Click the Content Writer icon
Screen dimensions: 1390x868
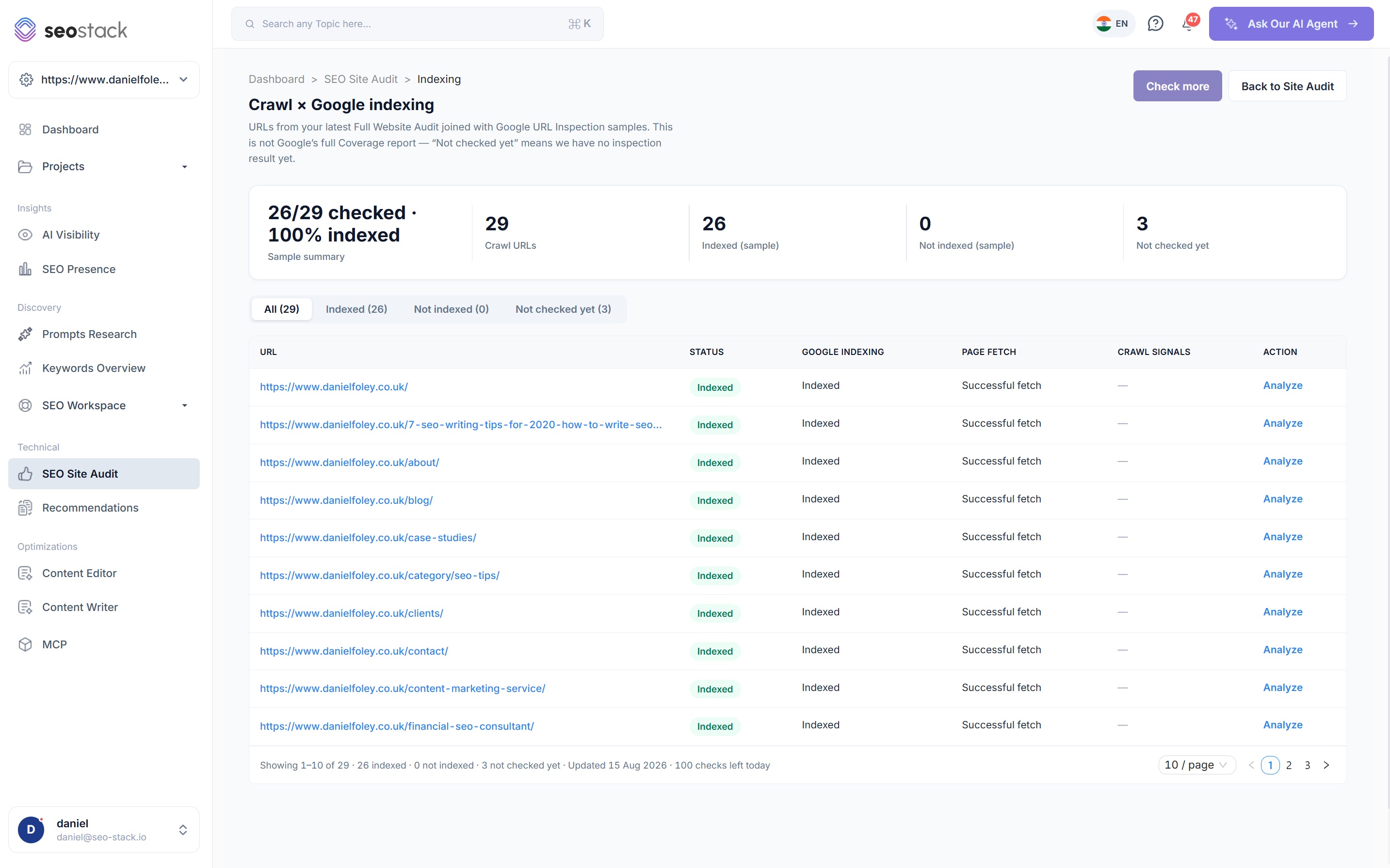coord(25,607)
